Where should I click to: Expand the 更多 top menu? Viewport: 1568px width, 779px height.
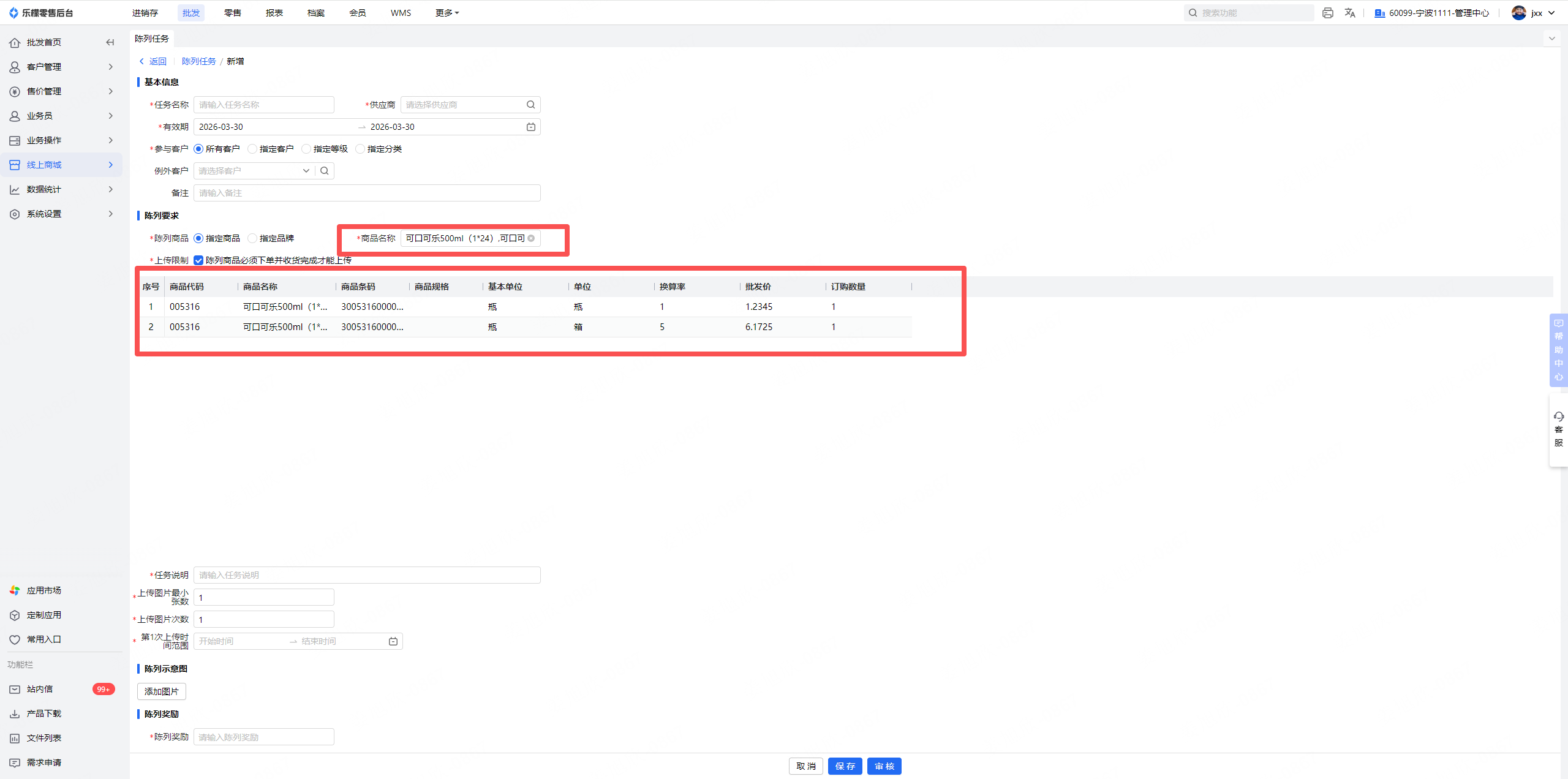click(x=447, y=13)
